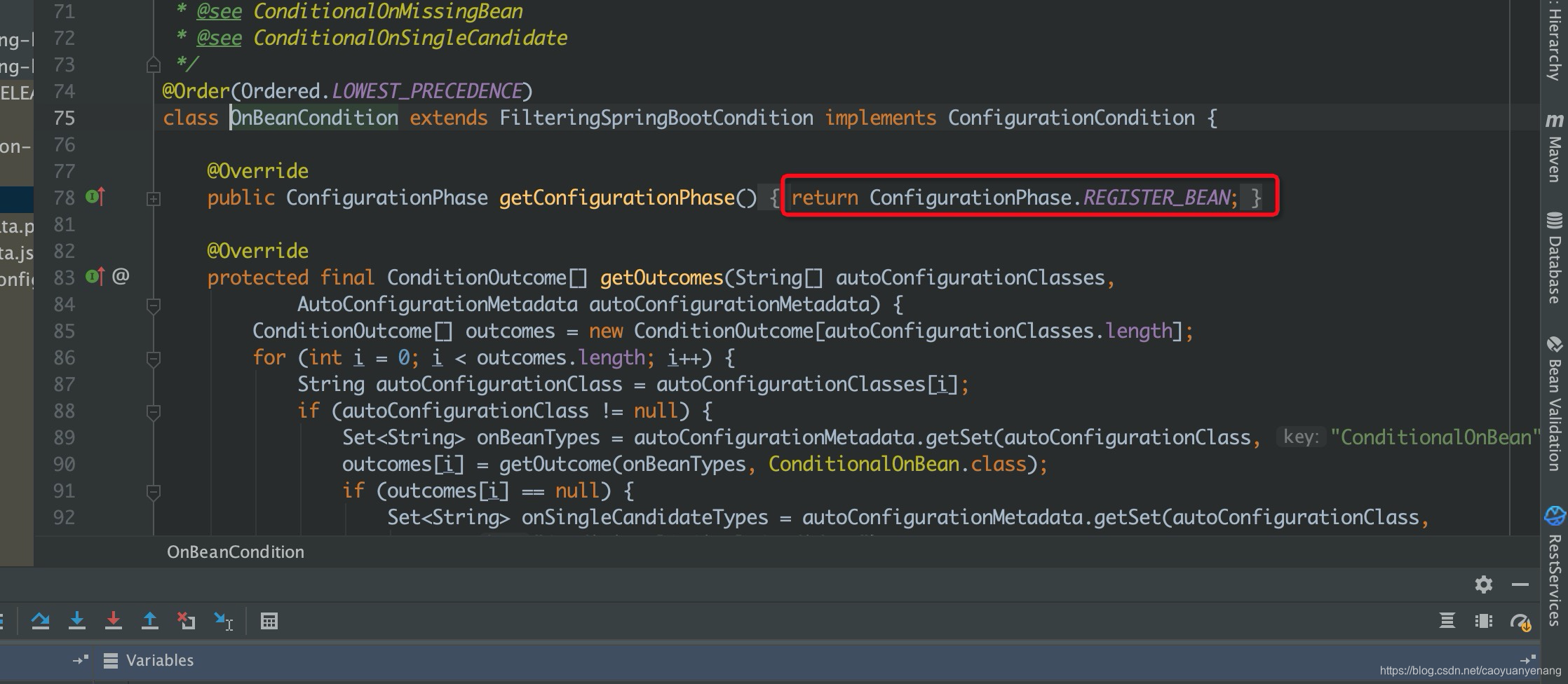
Task: Click the Run to Cursor icon
Action: click(224, 621)
